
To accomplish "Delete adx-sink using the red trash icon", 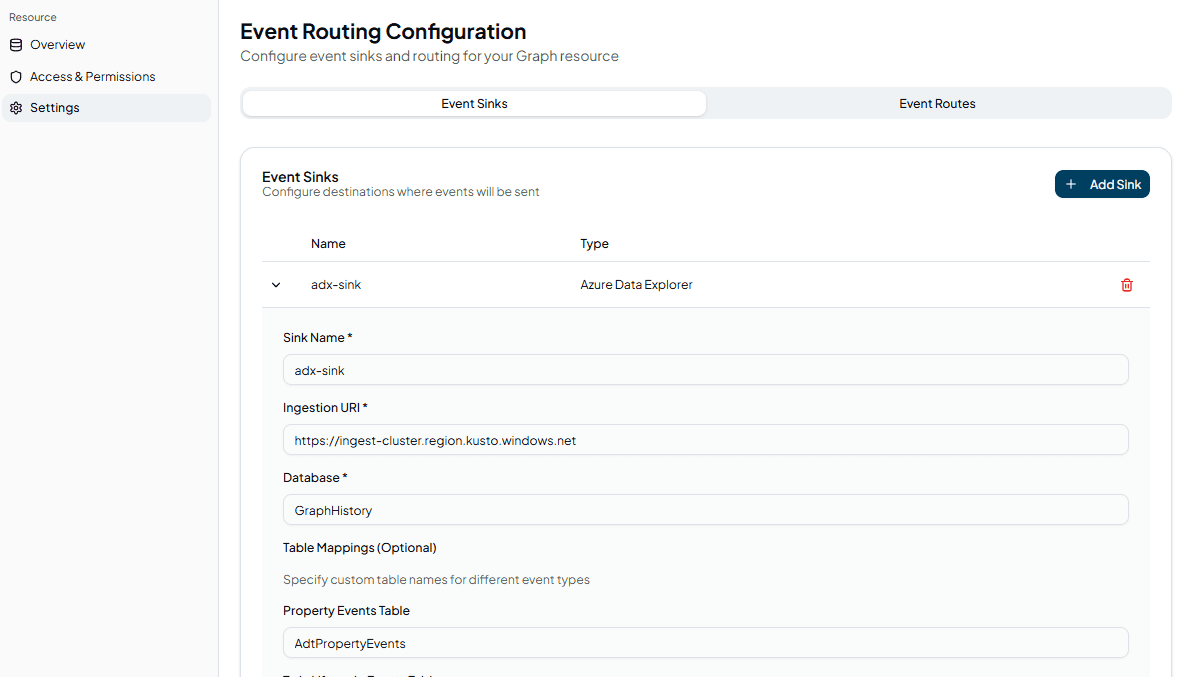I will click(1127, 285).
